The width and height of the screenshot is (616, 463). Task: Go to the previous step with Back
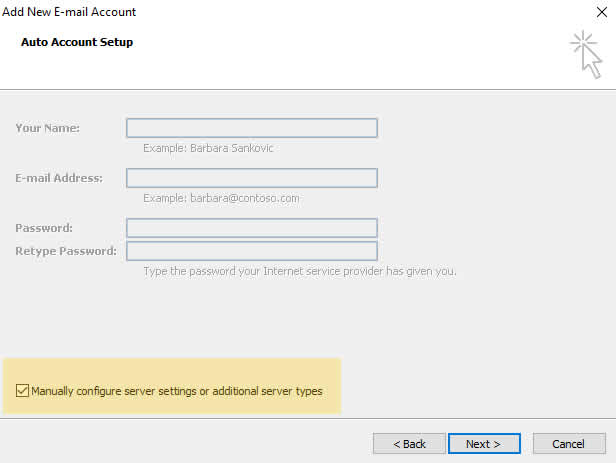coord(409,444)
